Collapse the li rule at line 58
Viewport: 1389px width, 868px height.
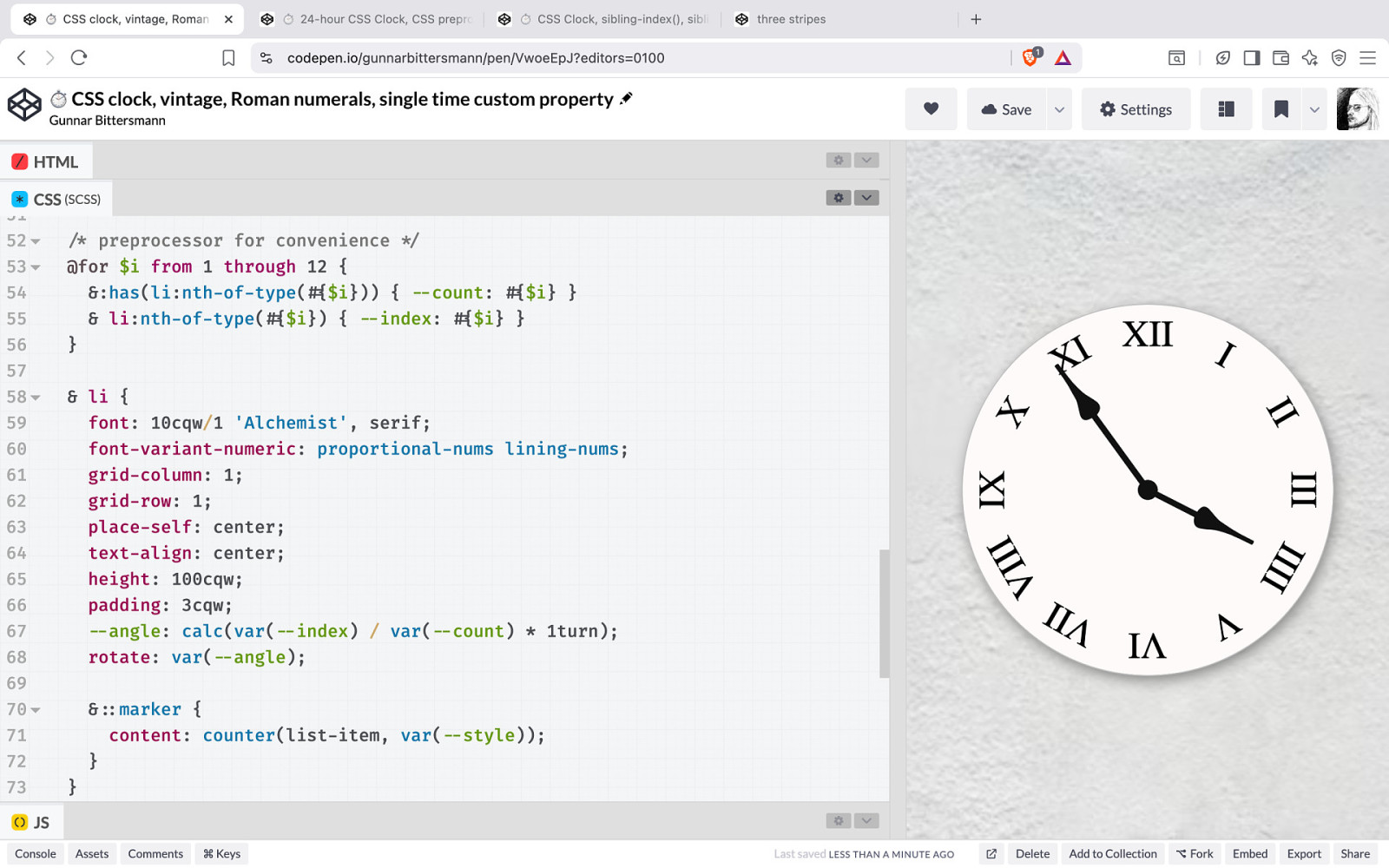(x=36, y=398)
